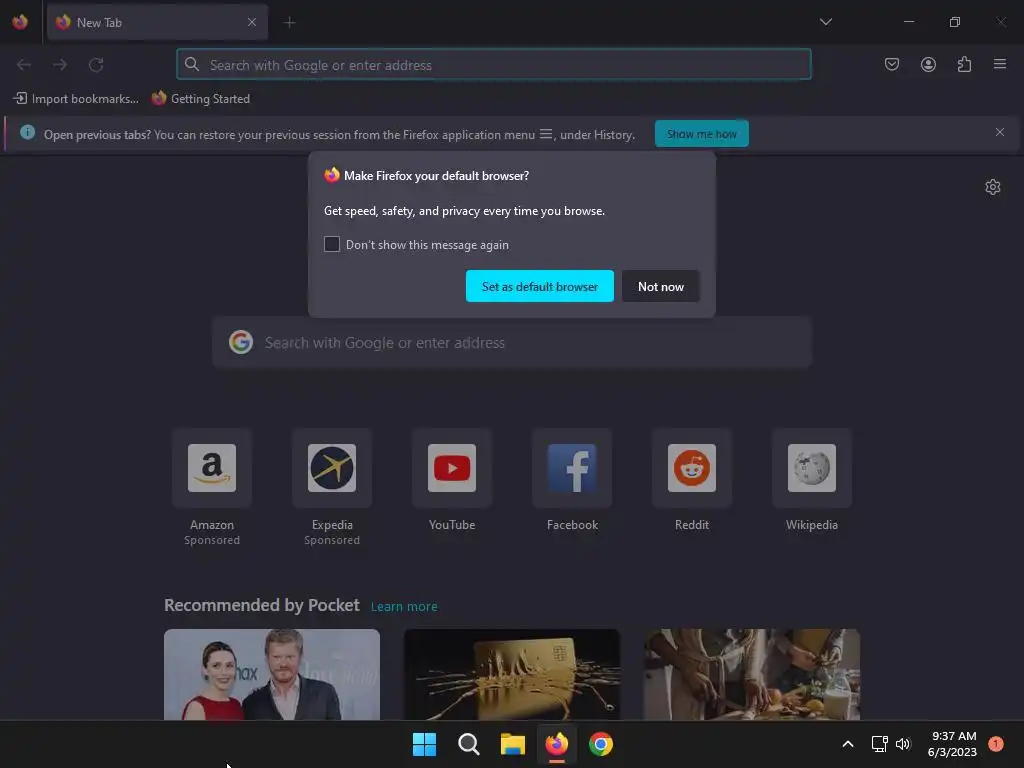Open Getting Started bookmark
The image size is (1024, 768).
[200, 99]
